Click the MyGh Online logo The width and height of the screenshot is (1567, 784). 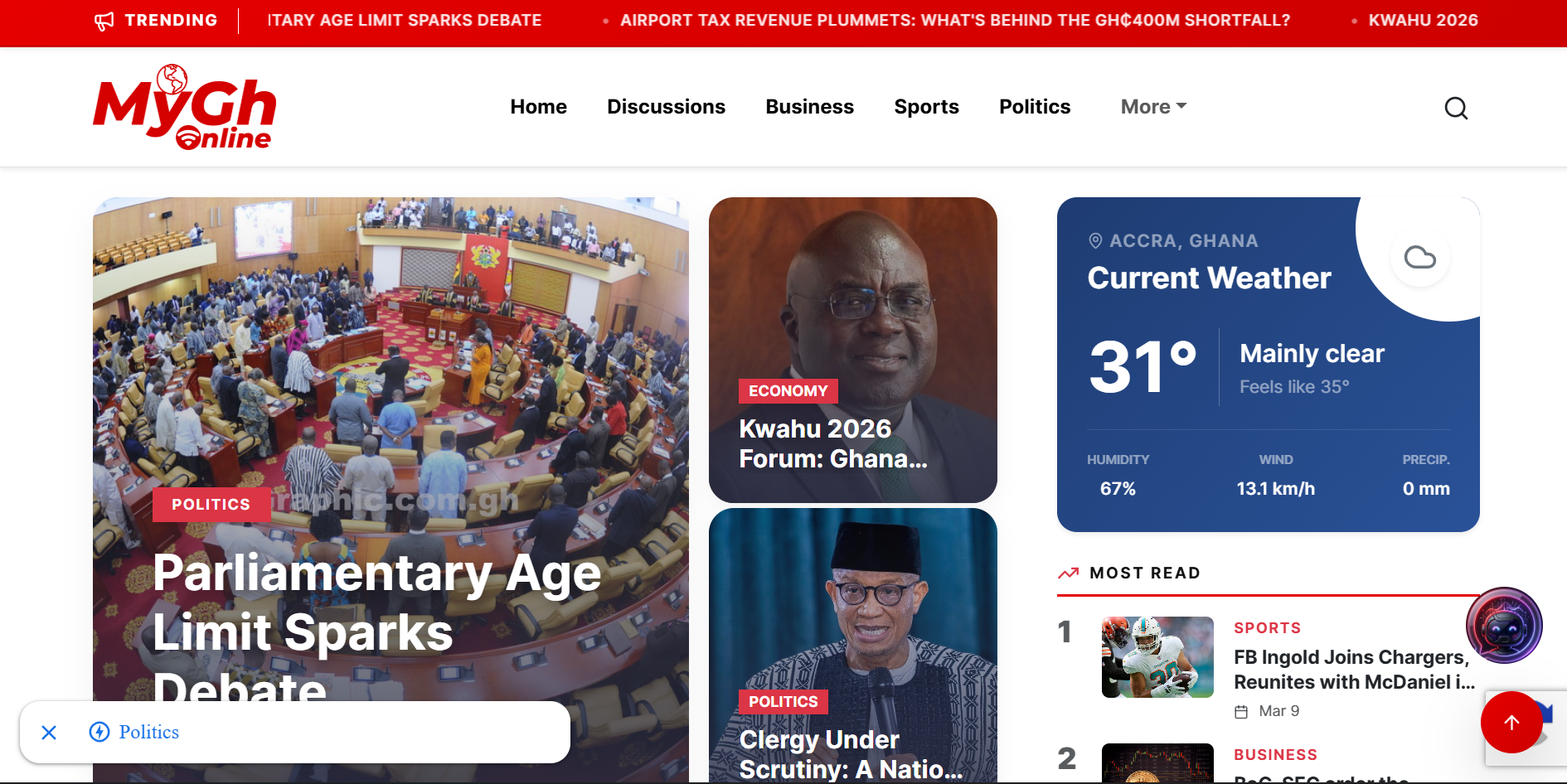point(185,107)
